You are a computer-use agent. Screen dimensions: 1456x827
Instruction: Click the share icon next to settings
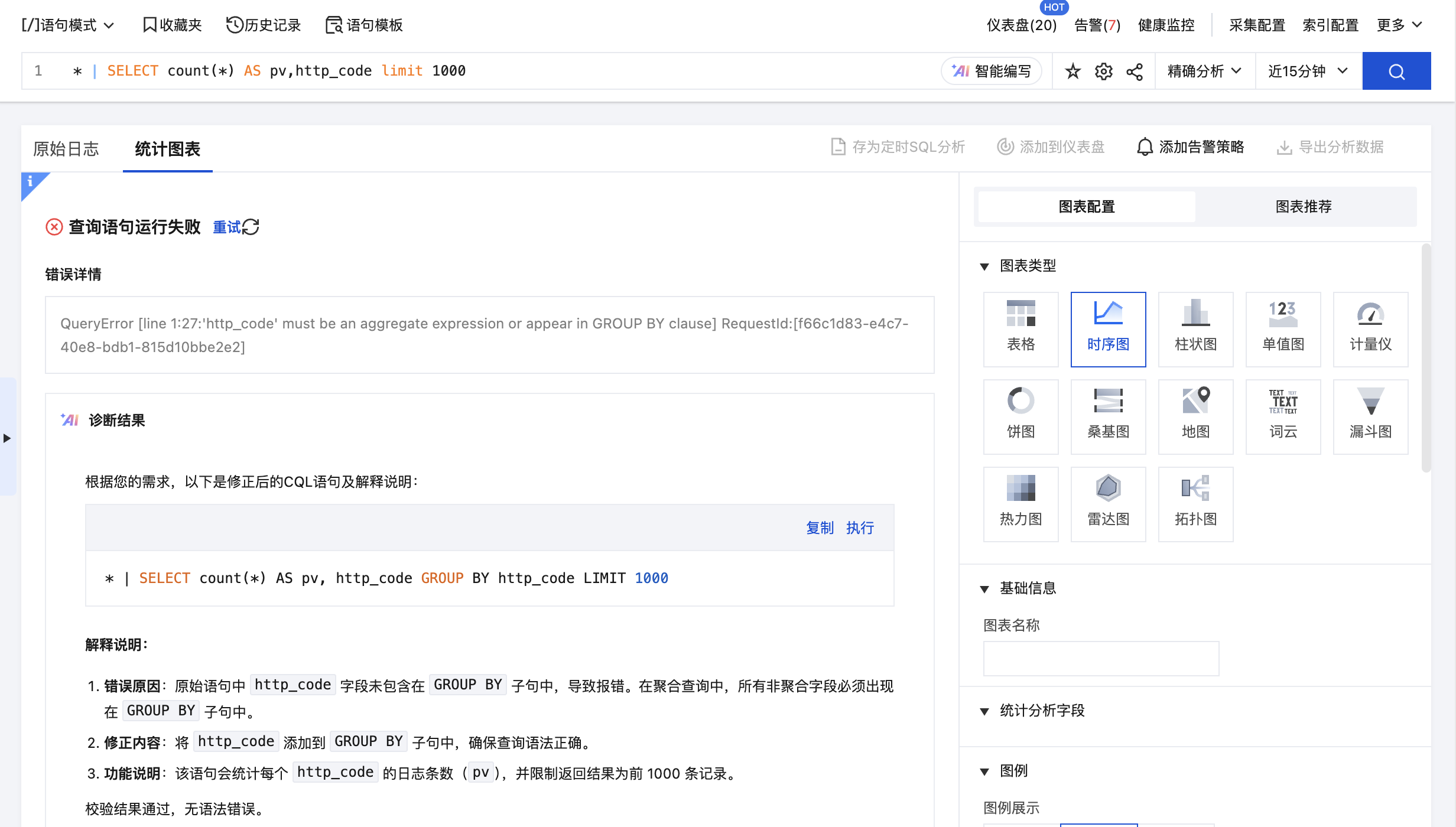[1134, 71]
